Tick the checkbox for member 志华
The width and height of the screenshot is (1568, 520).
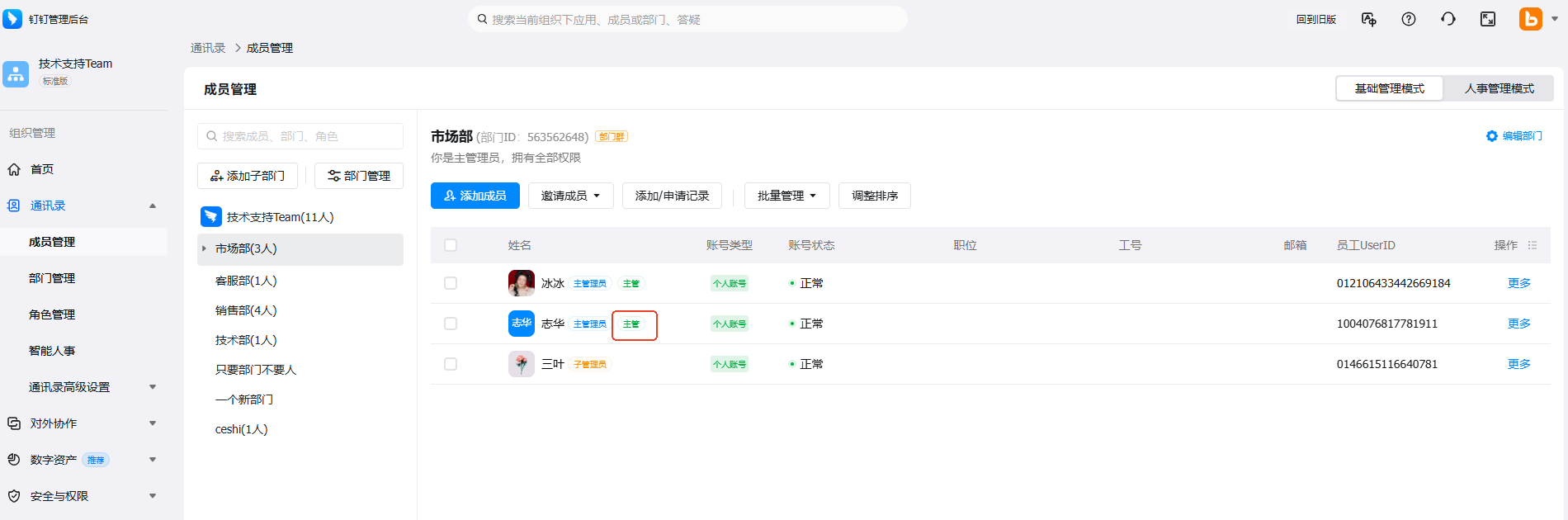[451, 324]
